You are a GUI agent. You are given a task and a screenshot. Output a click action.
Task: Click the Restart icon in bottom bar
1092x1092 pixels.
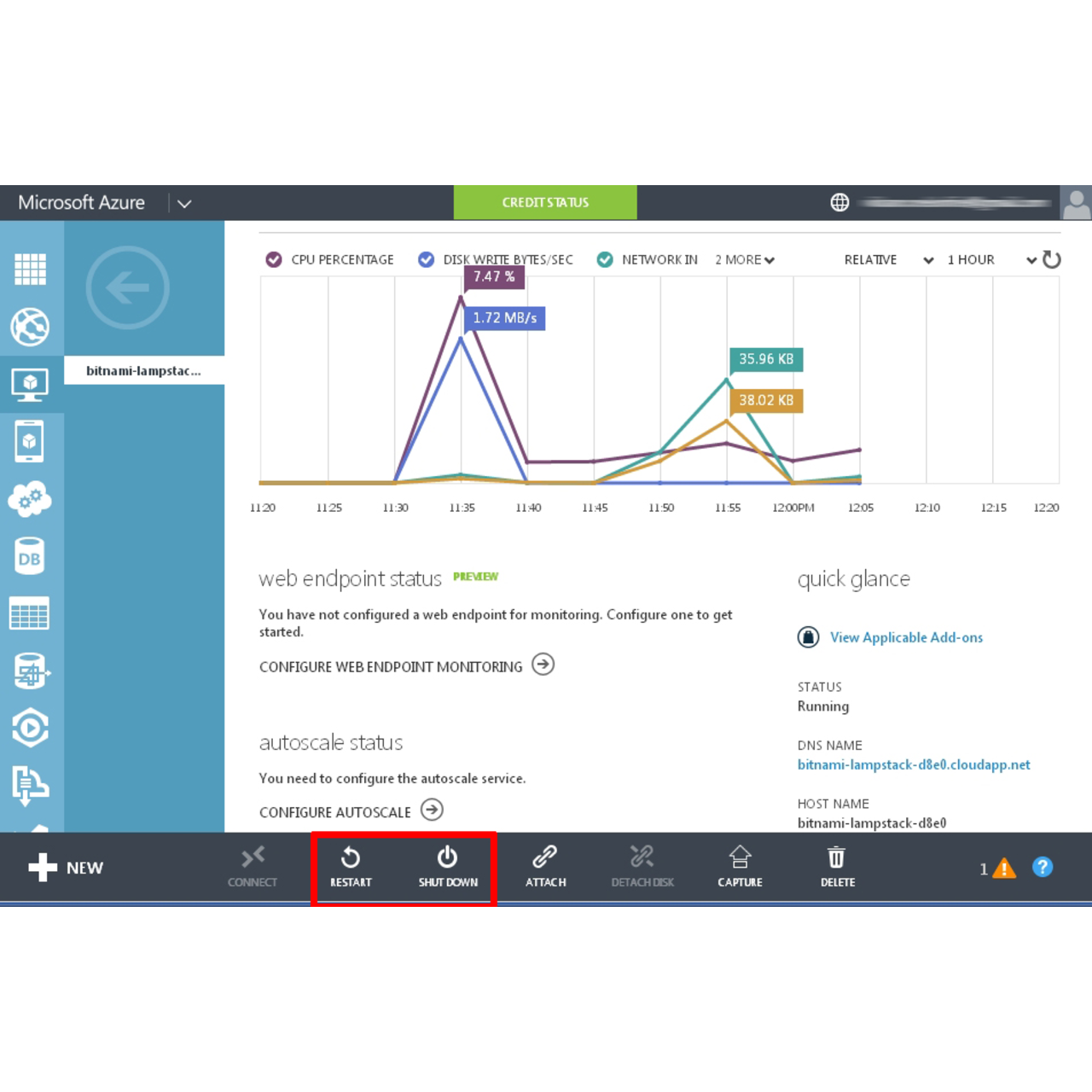click(x=351, y=857)
